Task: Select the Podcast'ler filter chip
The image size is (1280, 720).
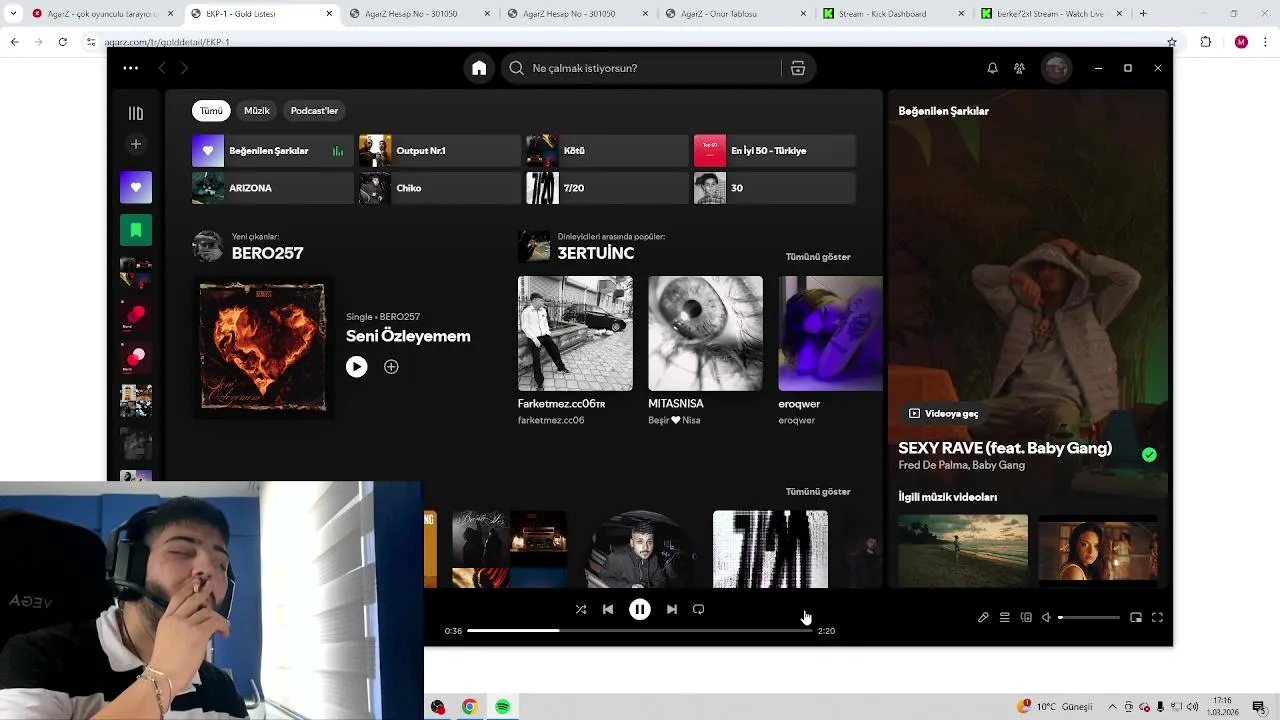Action: coord(314,111)
